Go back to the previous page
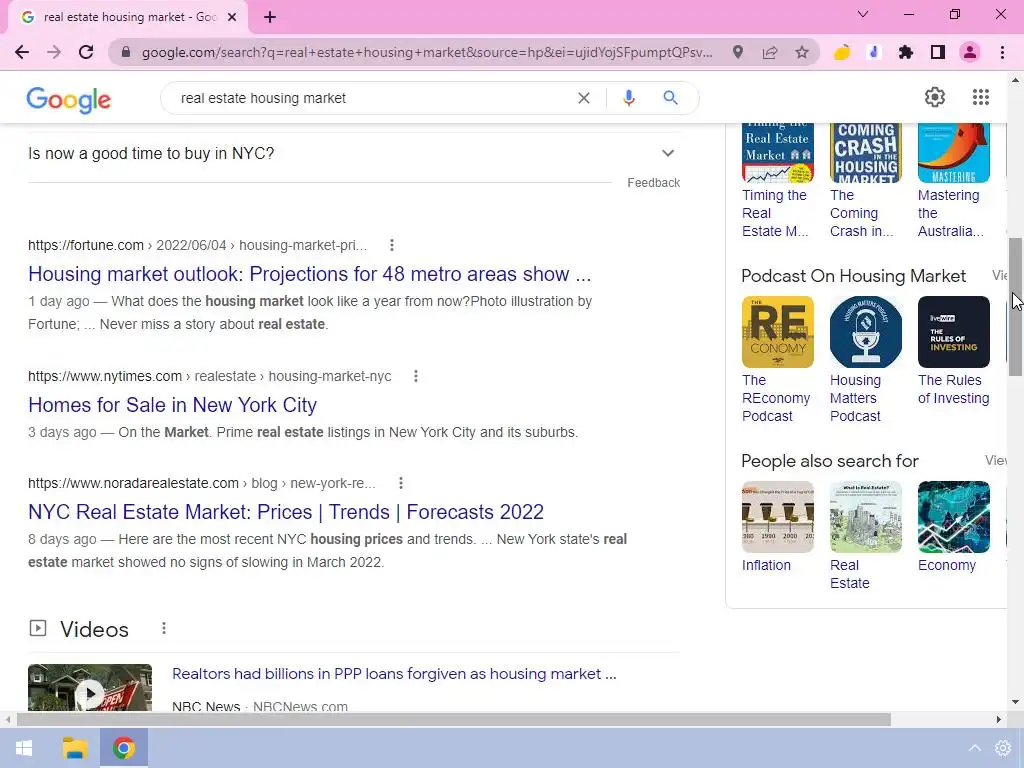1024x768 pixels. tap(22, 52)
